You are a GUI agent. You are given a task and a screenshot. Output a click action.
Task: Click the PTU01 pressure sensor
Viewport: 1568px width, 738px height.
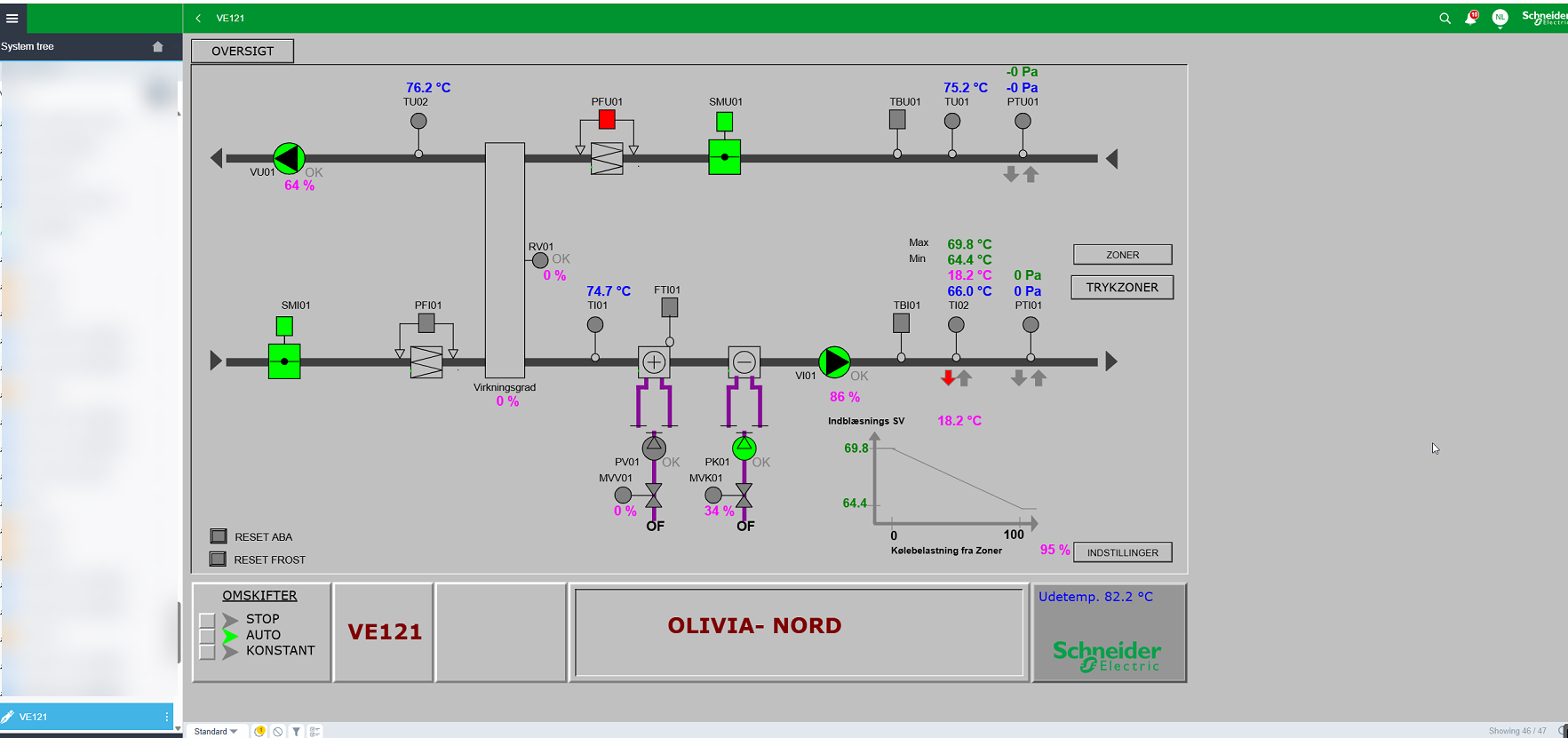pyautogui.click(x=1023, y=121)
